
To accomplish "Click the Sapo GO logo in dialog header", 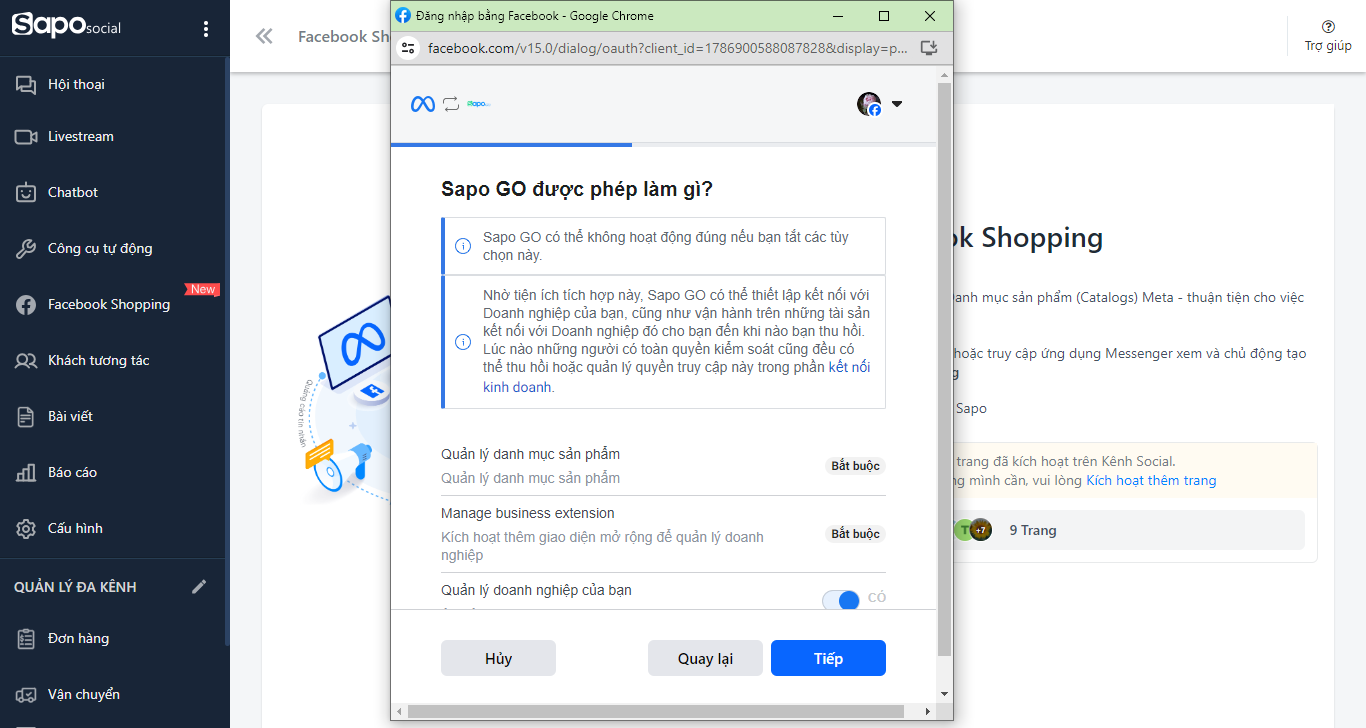I will pyautogui.click(x=479, y=104).
